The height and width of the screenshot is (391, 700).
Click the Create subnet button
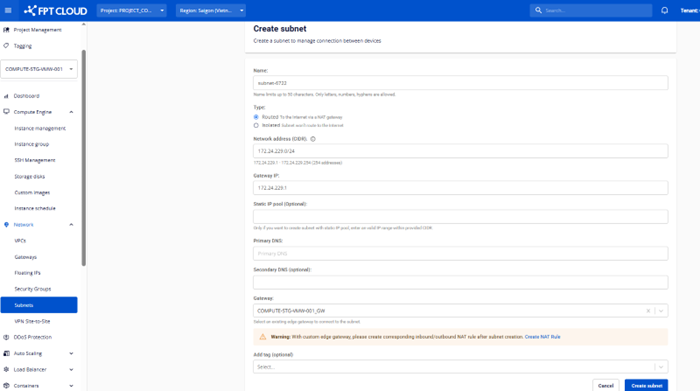646,385
